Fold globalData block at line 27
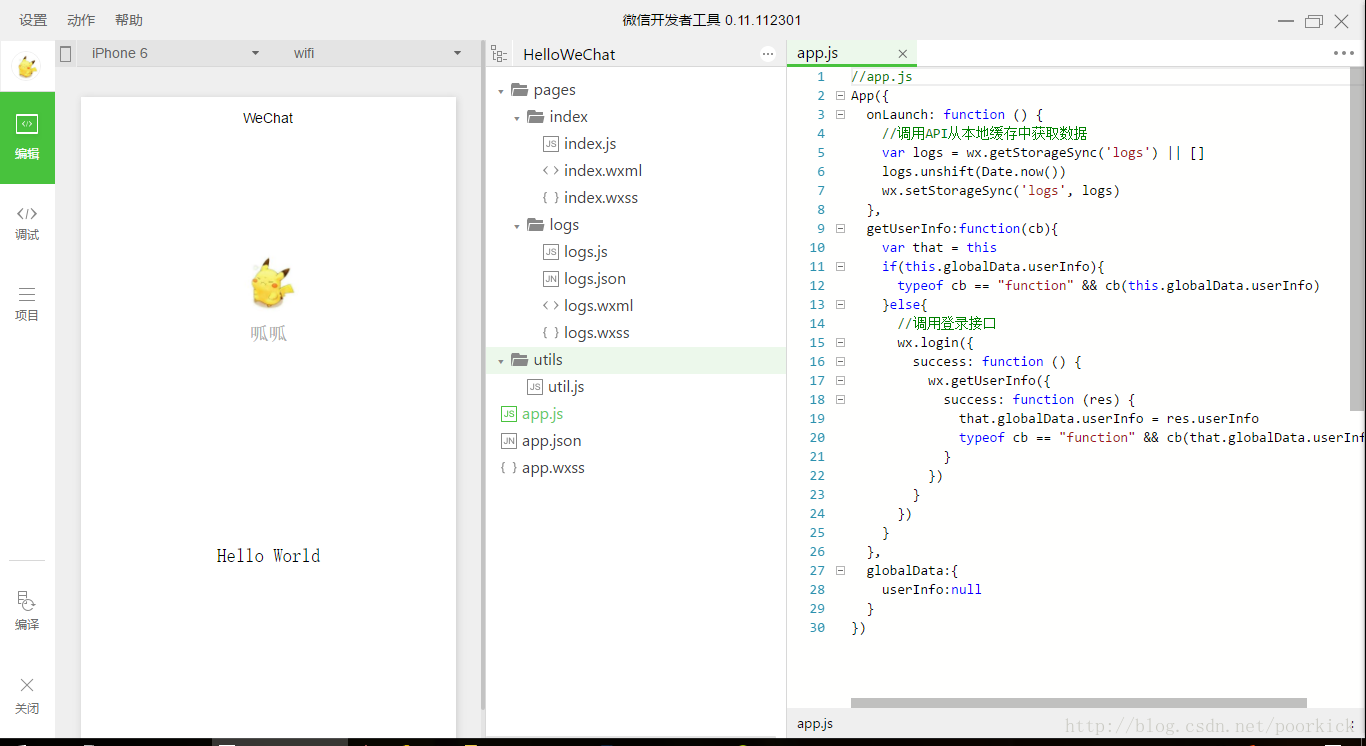This screenshot has height=746, width=1366. [840, 571]
